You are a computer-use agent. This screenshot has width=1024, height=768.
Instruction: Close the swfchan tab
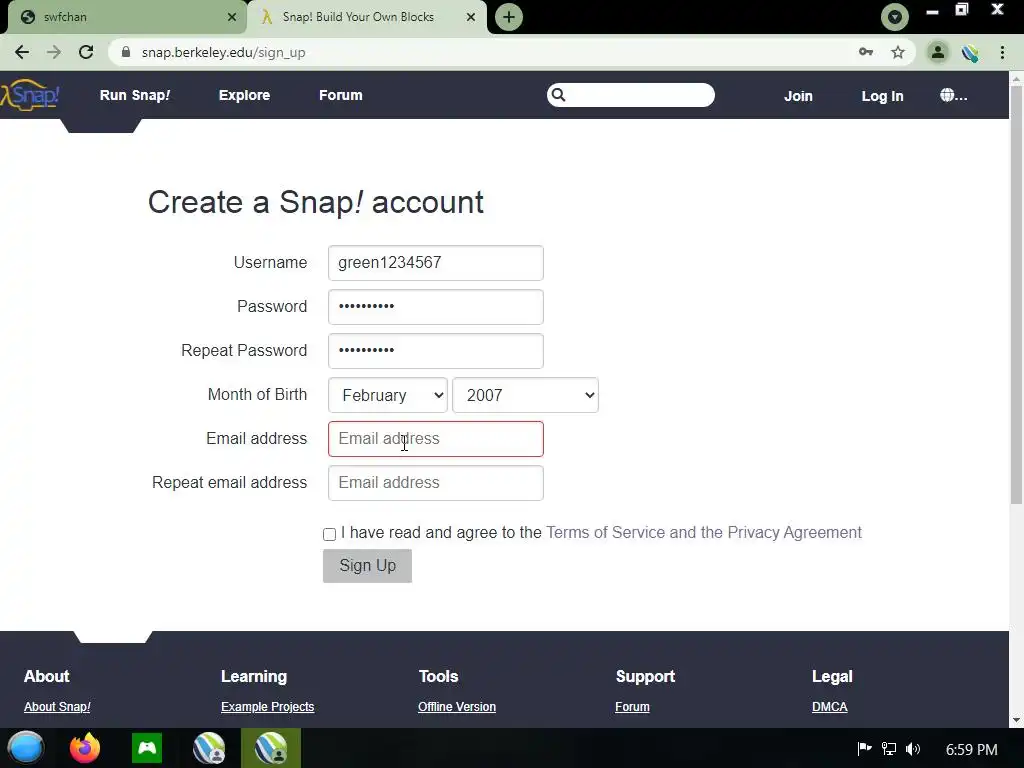(x=232, y=17)
